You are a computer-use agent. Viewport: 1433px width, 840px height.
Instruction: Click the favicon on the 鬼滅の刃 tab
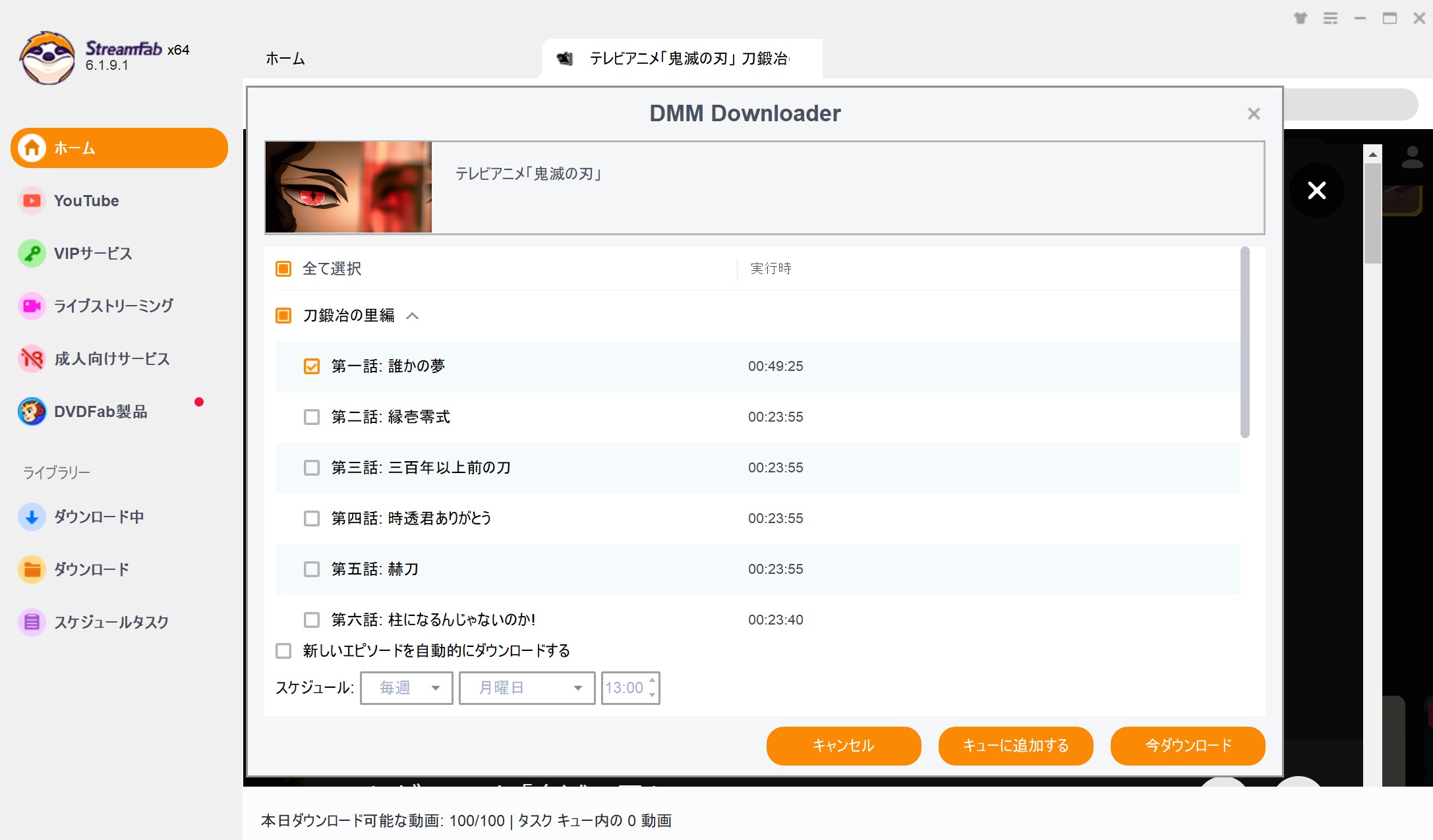pos(565,59)
